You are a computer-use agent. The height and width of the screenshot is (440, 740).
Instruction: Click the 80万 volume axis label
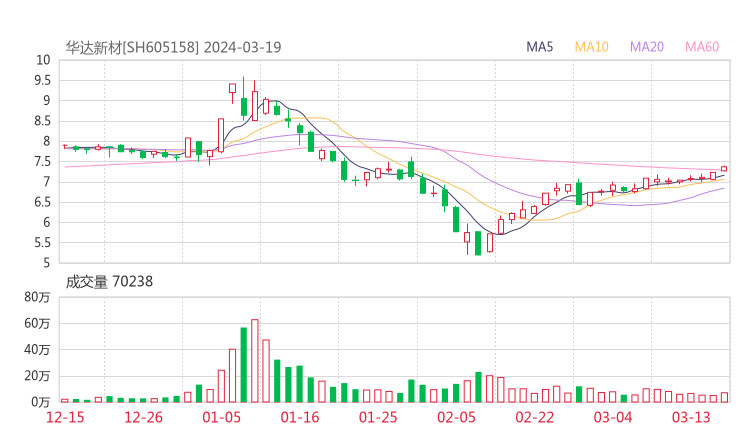[37, 297]
